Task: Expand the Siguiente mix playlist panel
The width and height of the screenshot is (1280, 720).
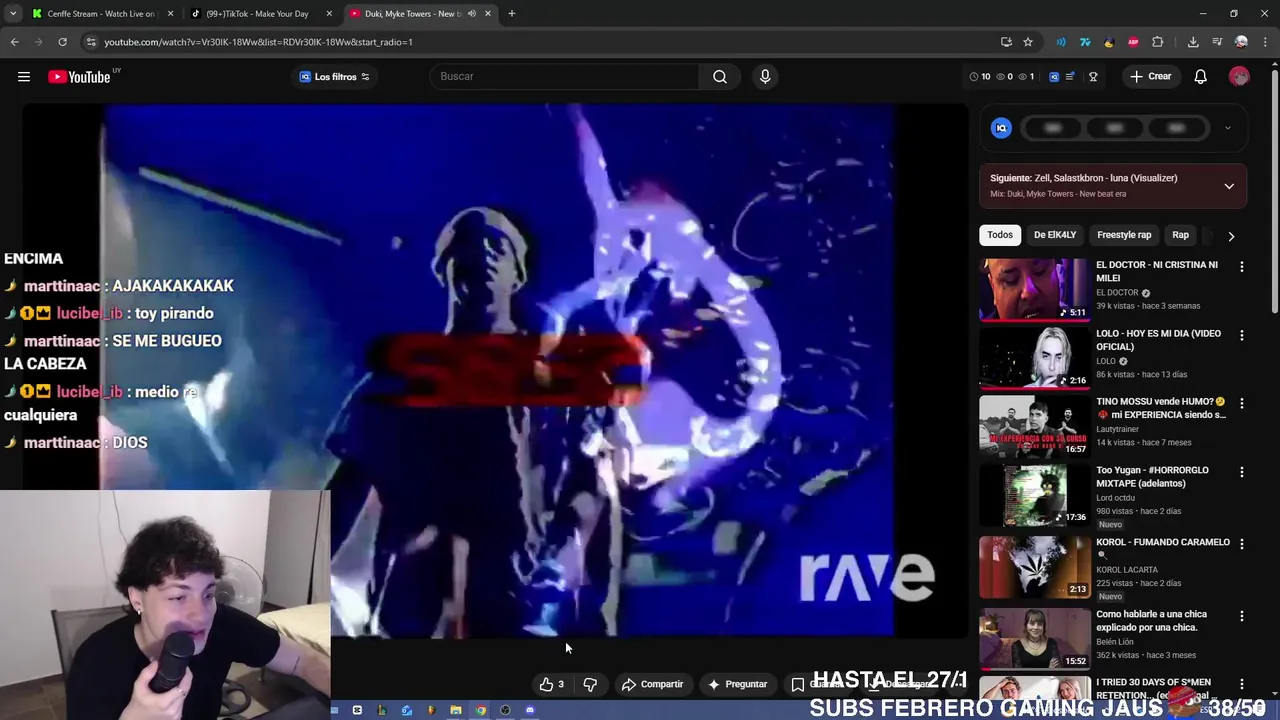Action: [1229, 186]
